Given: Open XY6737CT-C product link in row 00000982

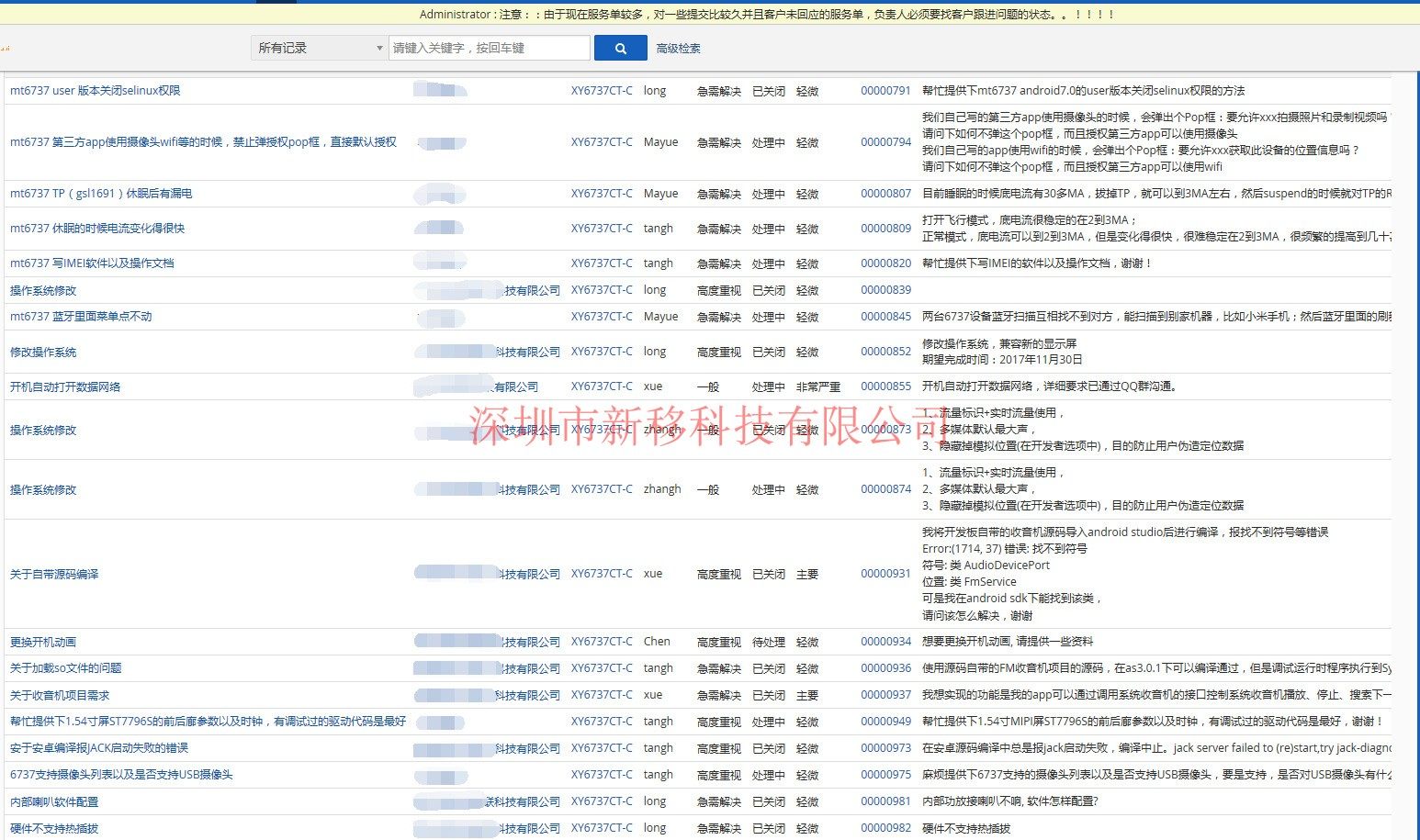Looking at the screenshot, I should 602,828.
